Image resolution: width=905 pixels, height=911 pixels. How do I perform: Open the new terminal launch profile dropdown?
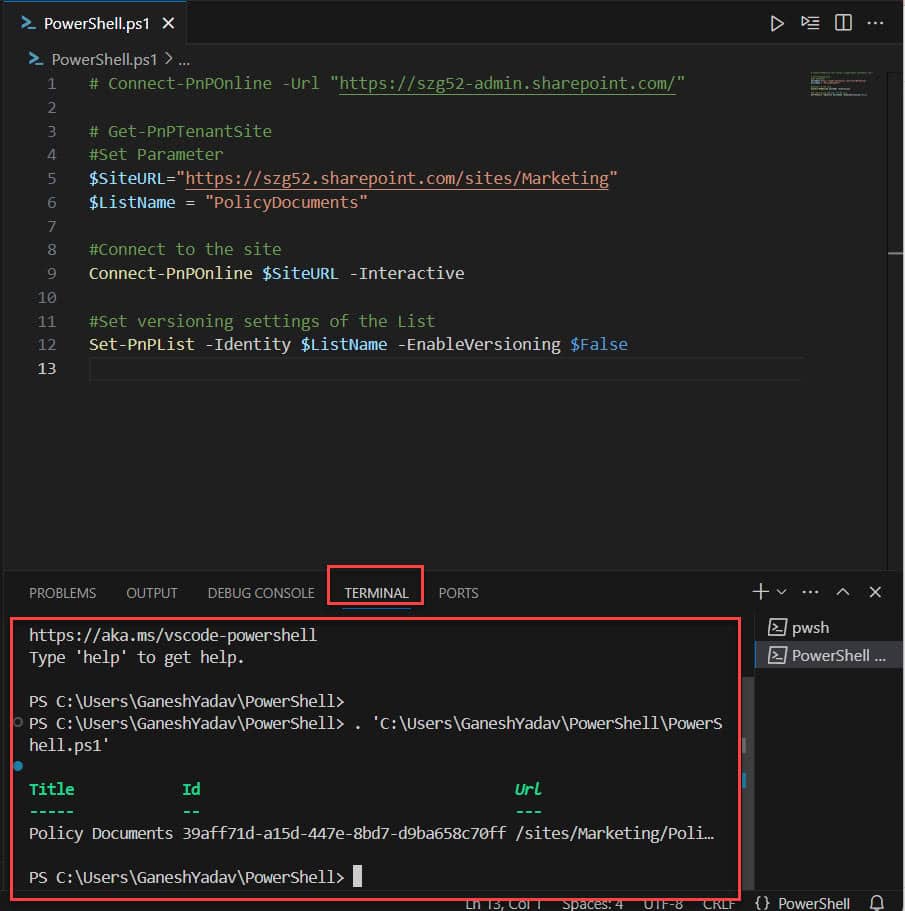(781, 591)
